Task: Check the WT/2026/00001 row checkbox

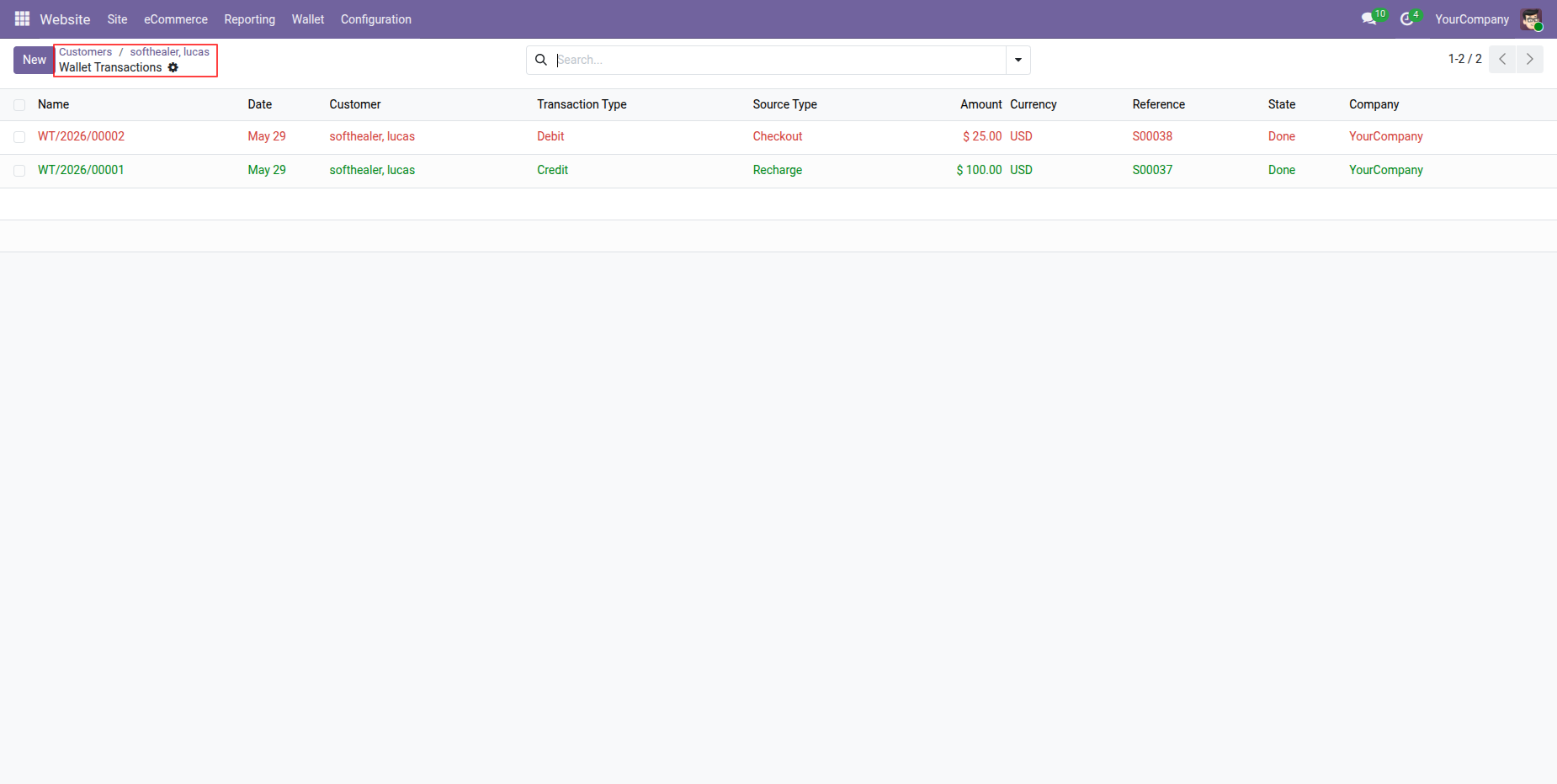Action: click(x=19, y=171)
